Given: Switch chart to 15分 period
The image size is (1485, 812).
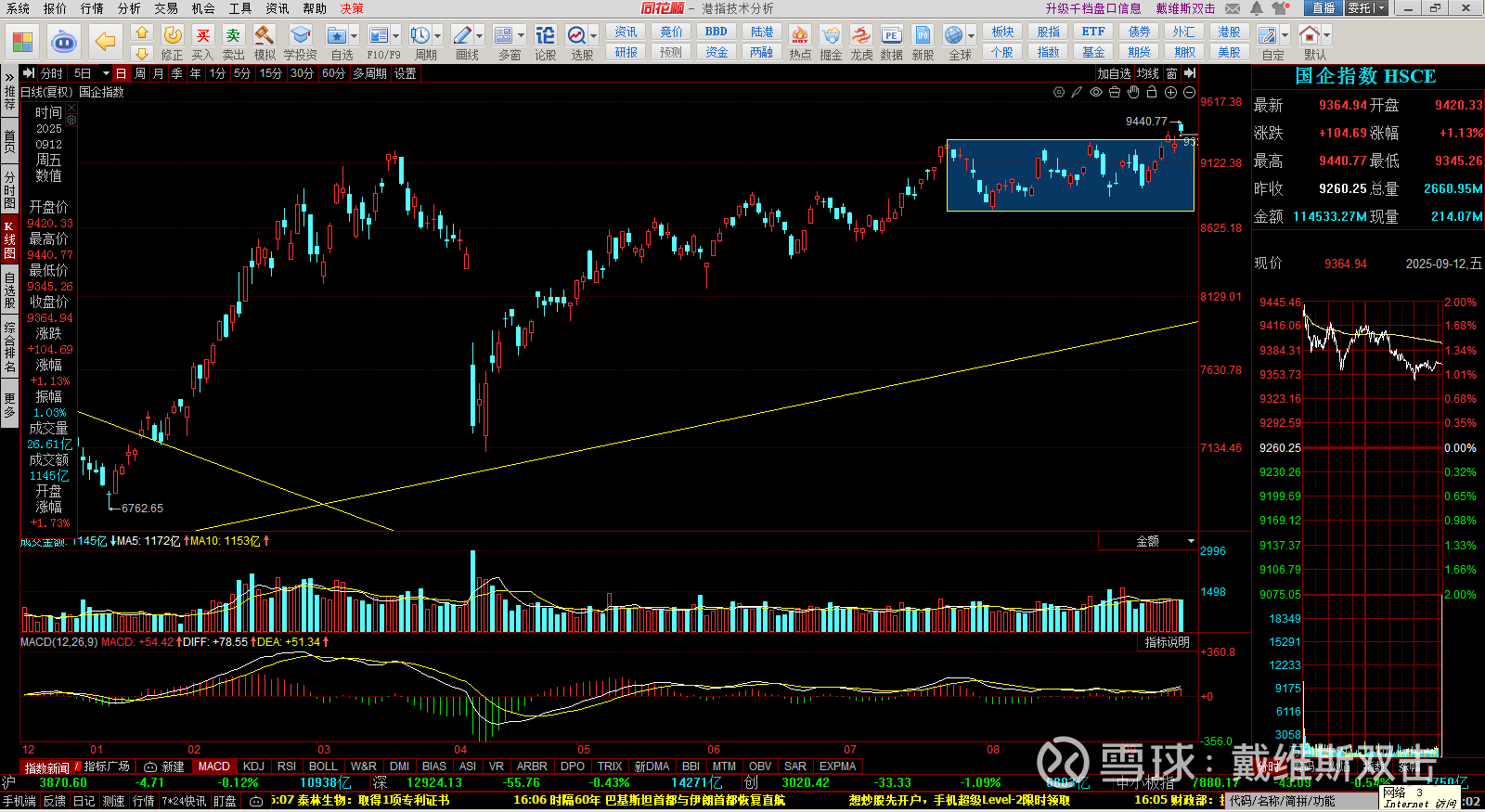Looking at the screenshot, I should point(270,73).
